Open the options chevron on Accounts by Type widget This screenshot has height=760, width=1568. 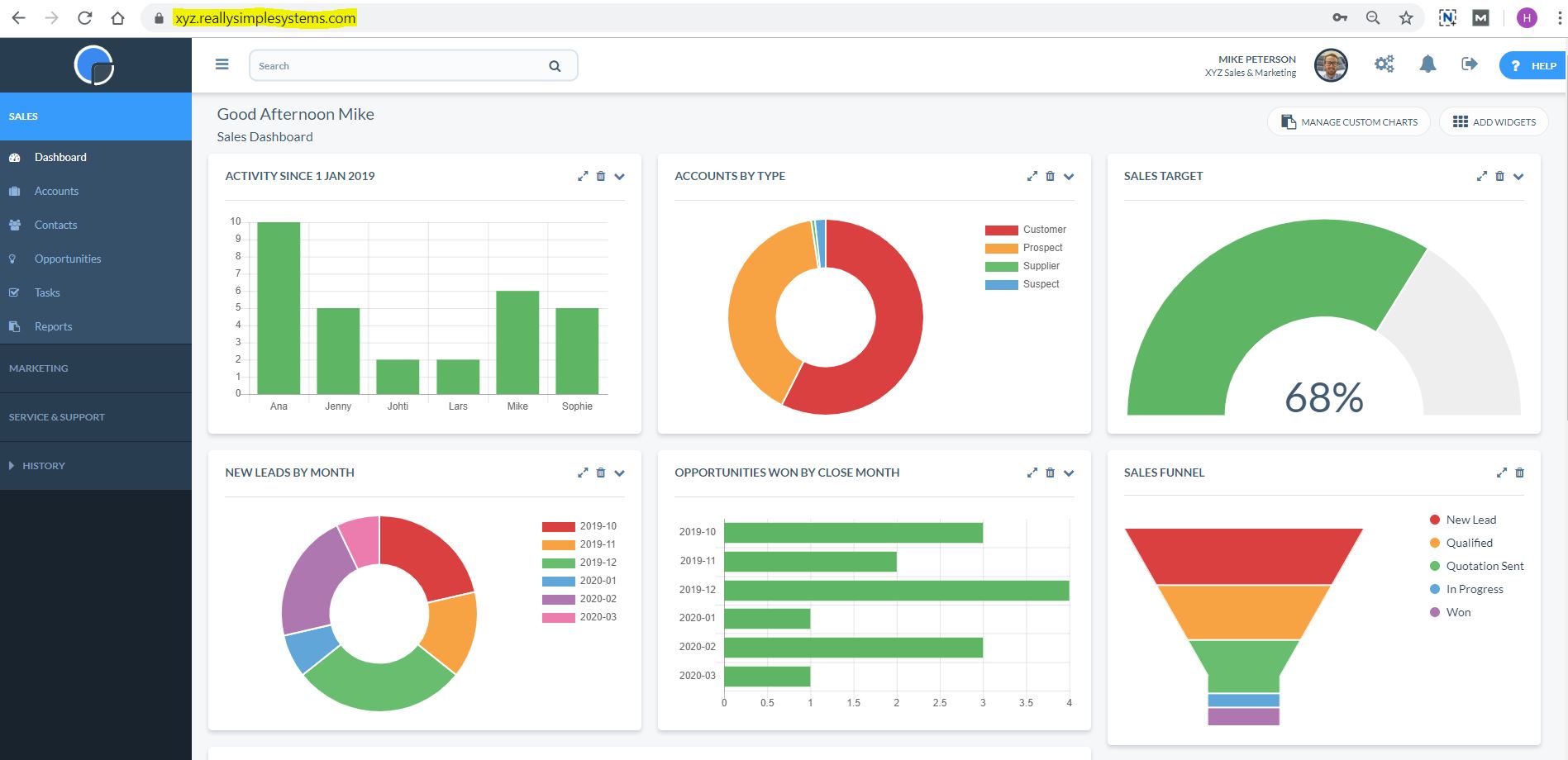[x=1069, y=176]
